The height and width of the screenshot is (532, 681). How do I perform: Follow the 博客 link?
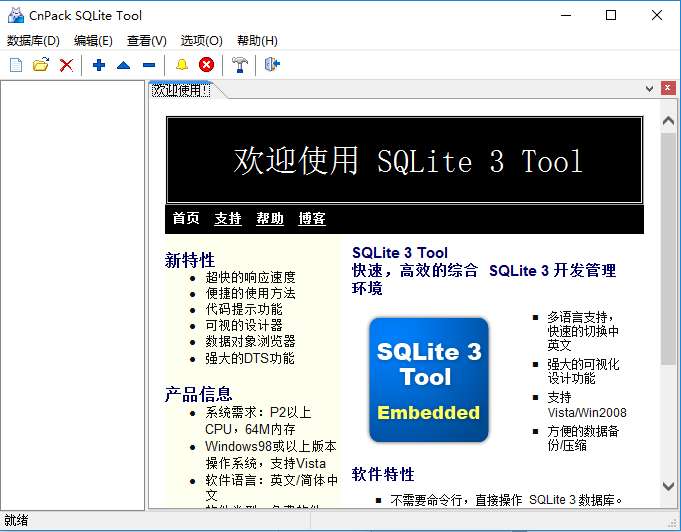(x=312, y=218)
